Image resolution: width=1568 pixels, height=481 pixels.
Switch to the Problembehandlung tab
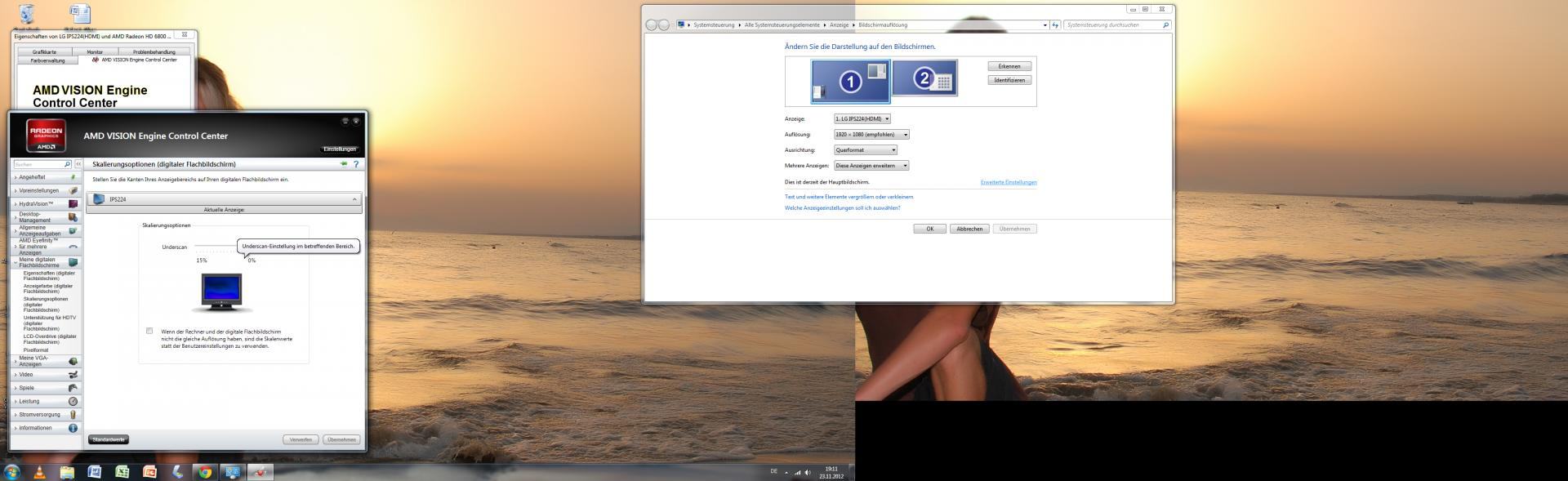[154, 51]
